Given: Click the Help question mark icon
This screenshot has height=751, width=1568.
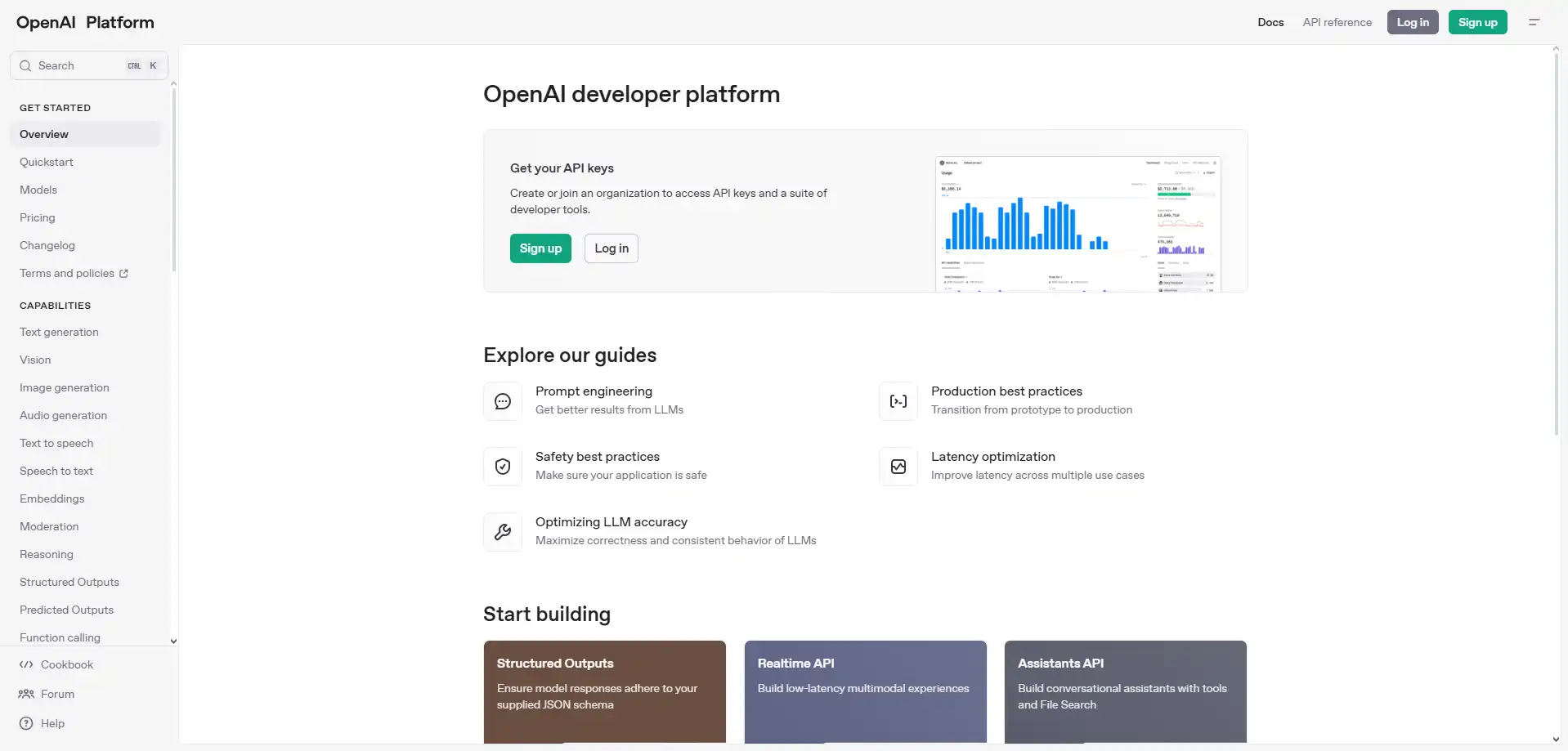Looking at the screenshot, I should [x=26, y=724].
